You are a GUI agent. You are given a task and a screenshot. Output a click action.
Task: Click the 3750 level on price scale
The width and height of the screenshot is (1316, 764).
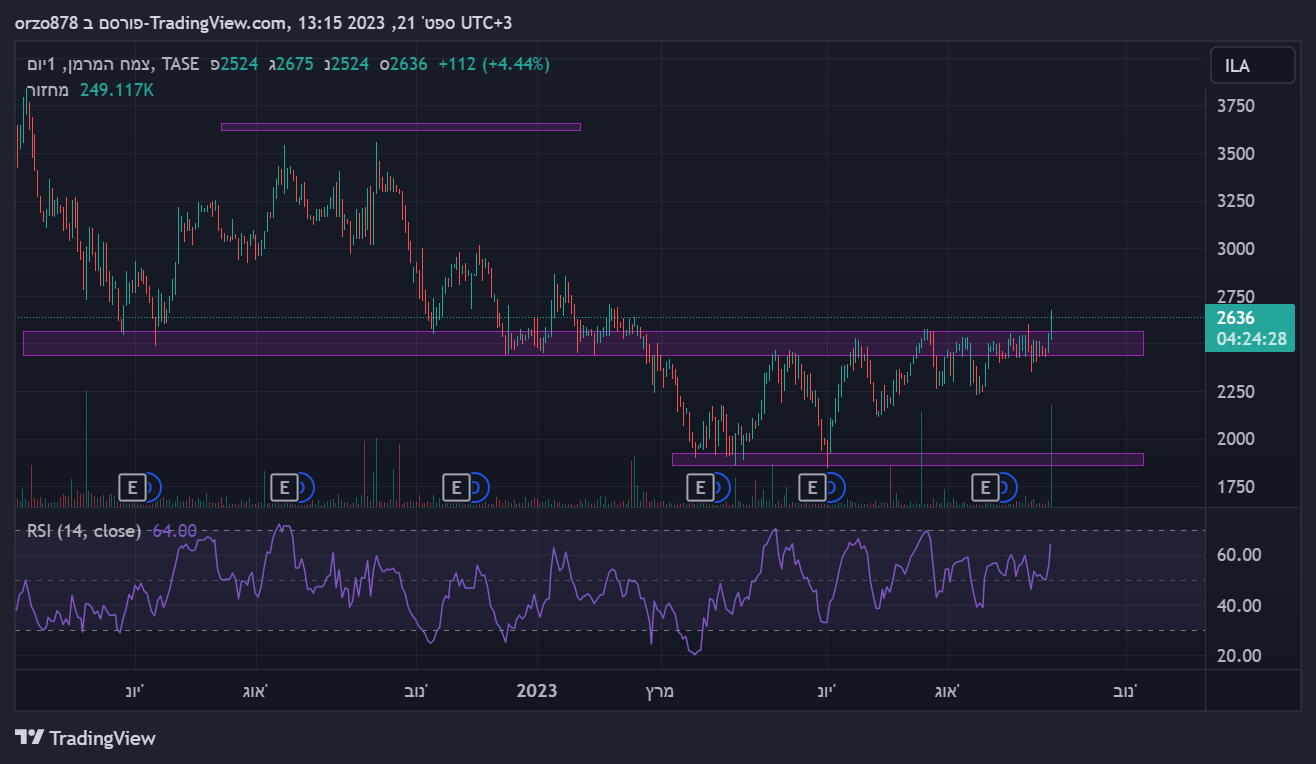(1234, 106)
